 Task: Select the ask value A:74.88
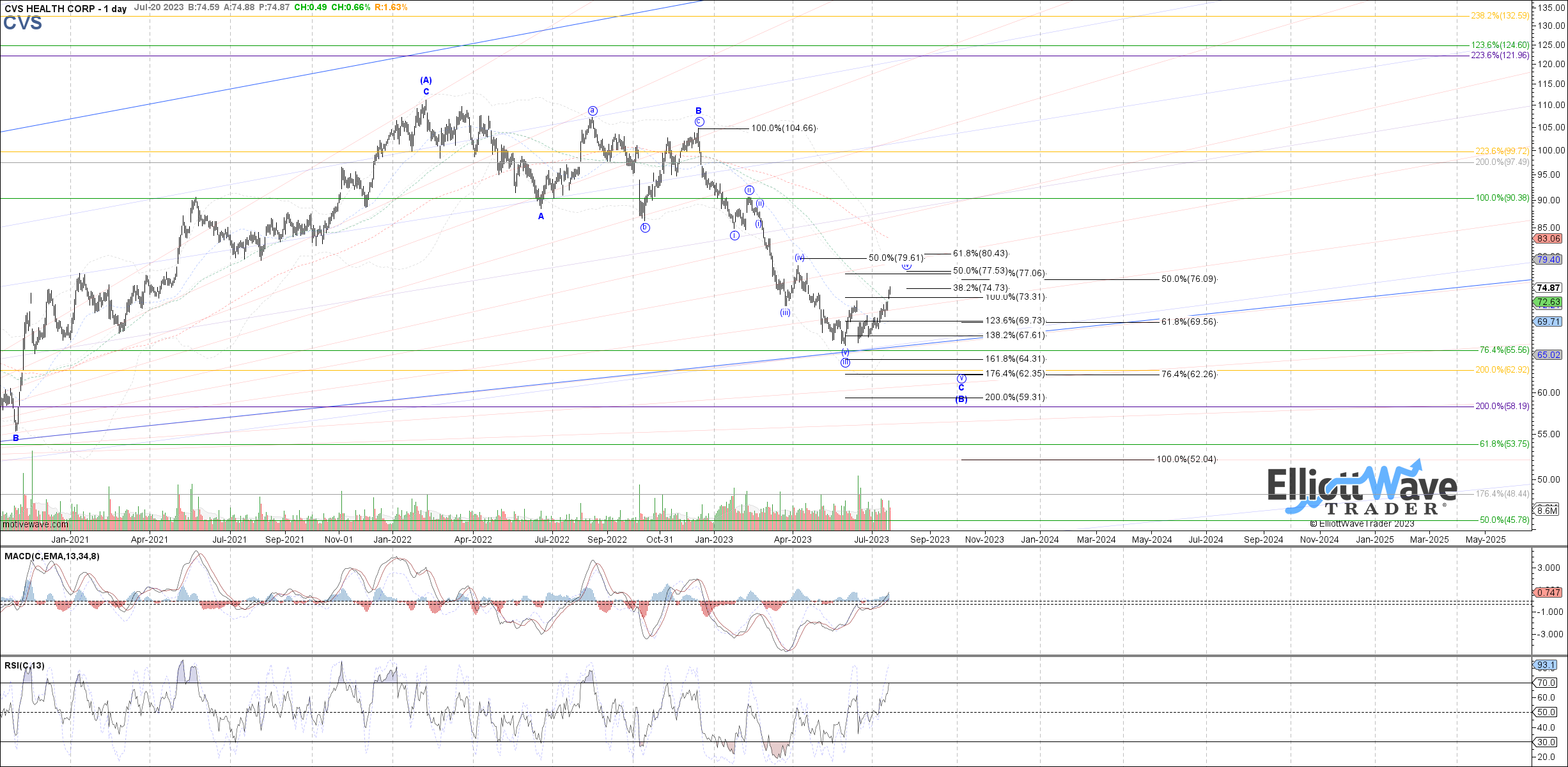238,8
